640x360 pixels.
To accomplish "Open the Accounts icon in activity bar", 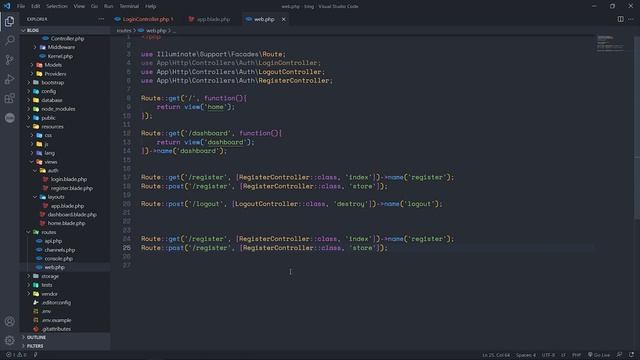I will point(9,322).
